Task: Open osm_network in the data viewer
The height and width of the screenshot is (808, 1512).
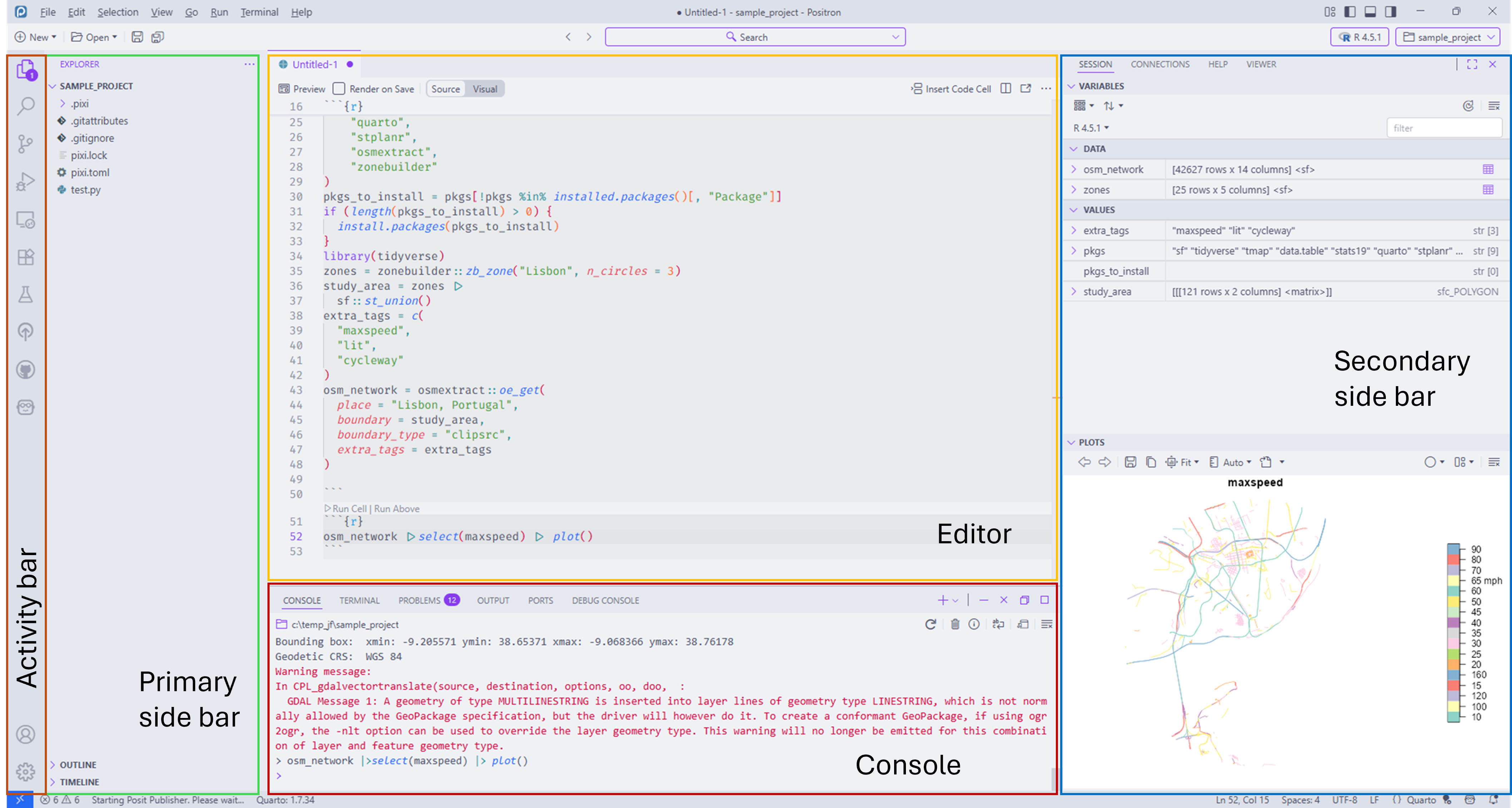Action: click(1488, 170)
